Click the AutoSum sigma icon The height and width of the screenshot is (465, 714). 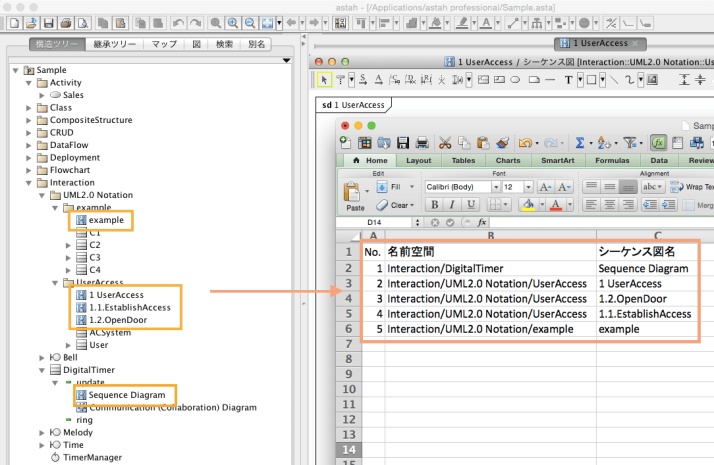[579, 143]
